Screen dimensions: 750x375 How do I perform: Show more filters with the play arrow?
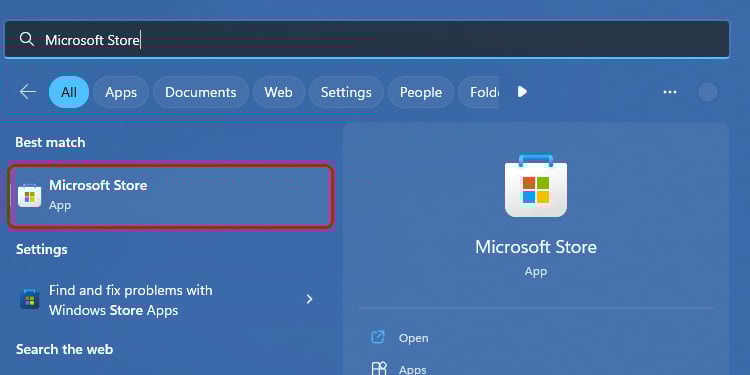tap(522, 92)
